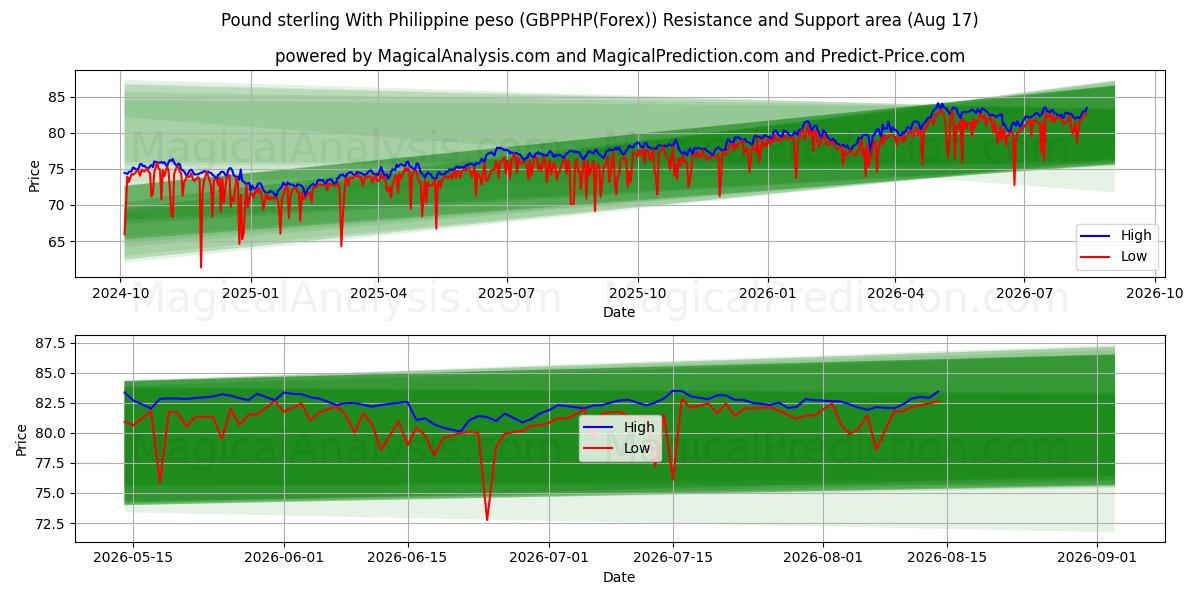
Task: Click the '85' y-axis tick in top chart
Action: (x=58, y=97)
